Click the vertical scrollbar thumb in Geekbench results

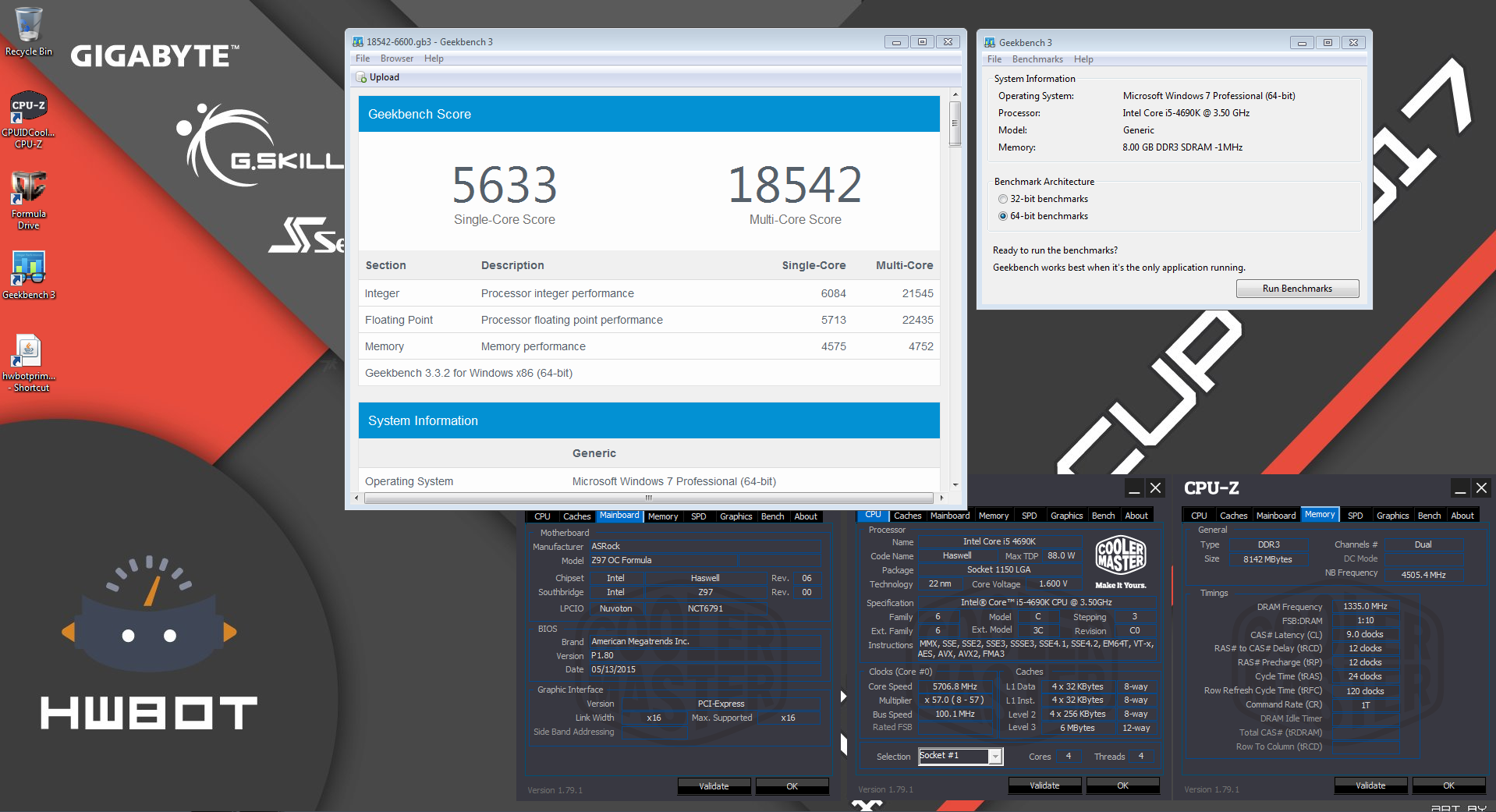pos(955,123)
